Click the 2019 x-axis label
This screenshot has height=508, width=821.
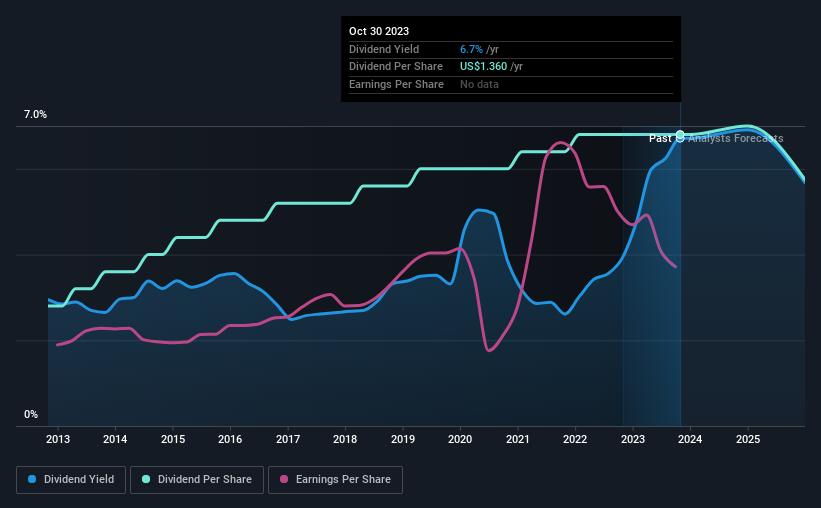403,439
